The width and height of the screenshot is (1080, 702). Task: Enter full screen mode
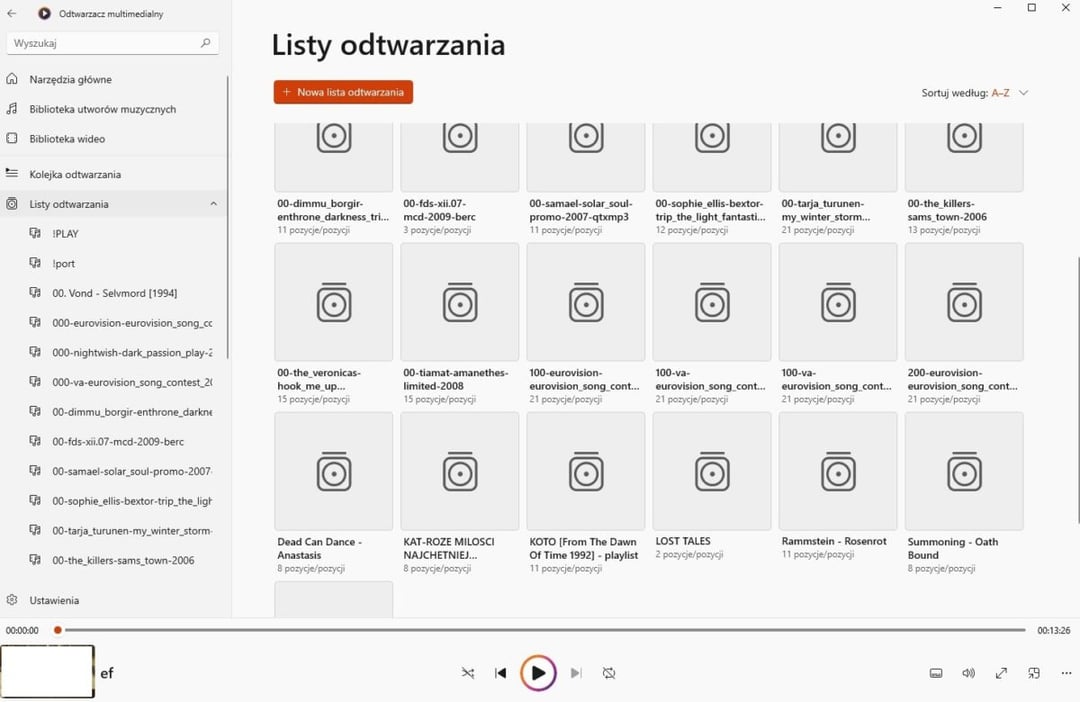(x=1000, y=673)
